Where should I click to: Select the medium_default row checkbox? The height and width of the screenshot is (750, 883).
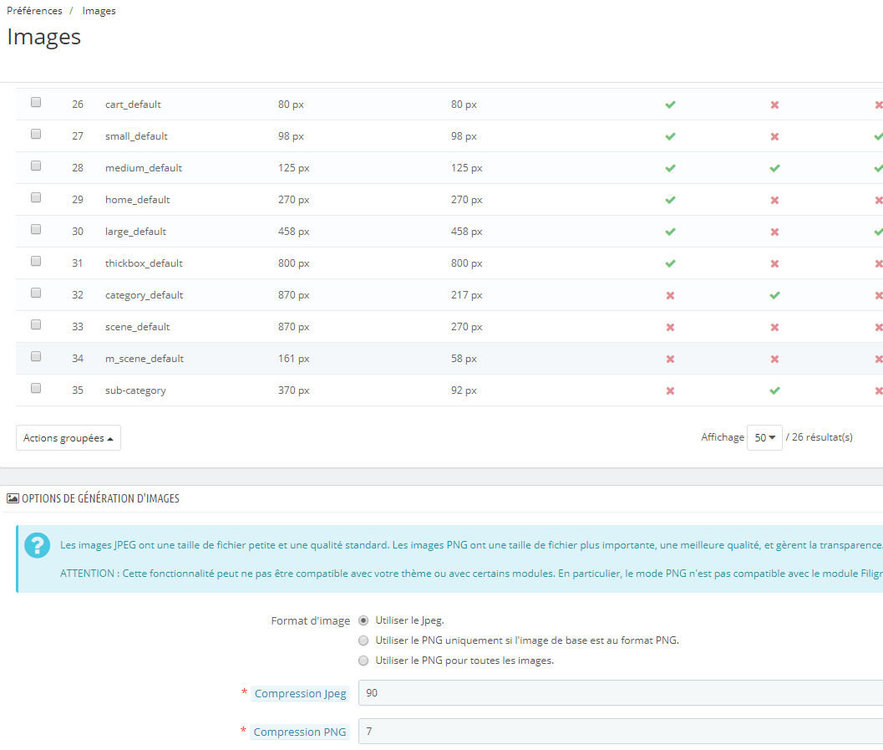click(36, 166)
